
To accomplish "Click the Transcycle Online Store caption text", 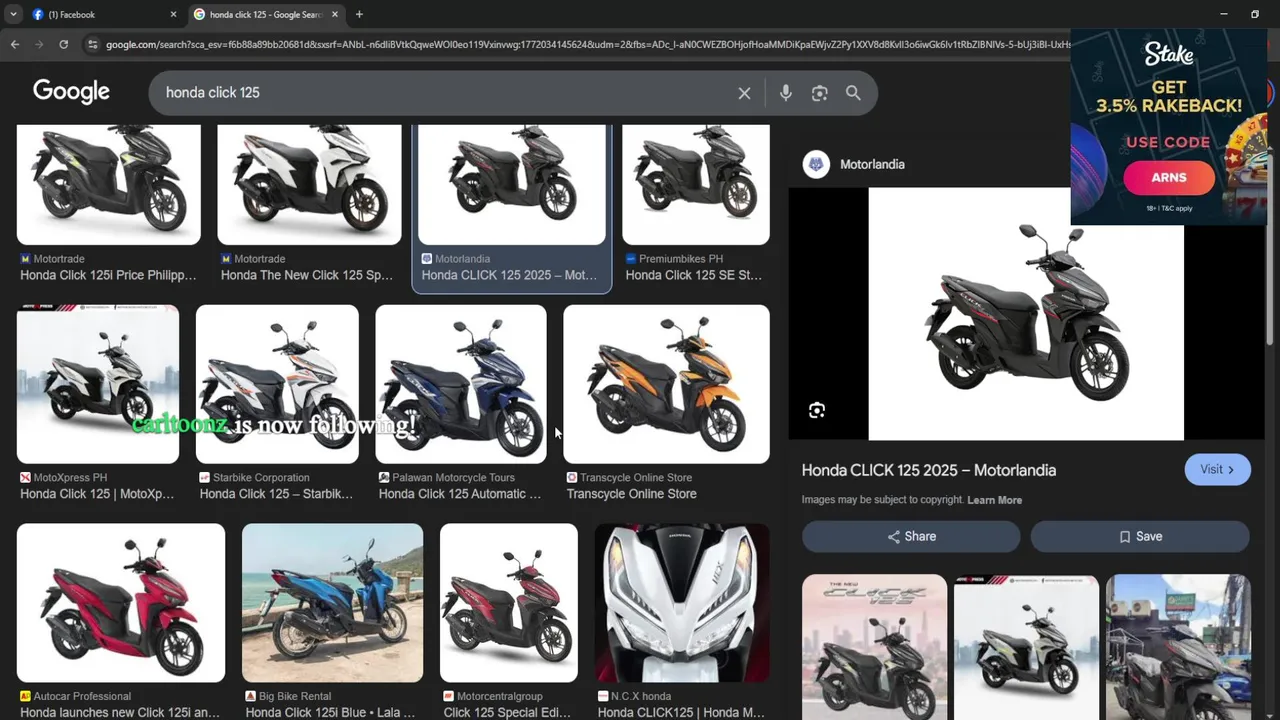I will pos(632,494).
